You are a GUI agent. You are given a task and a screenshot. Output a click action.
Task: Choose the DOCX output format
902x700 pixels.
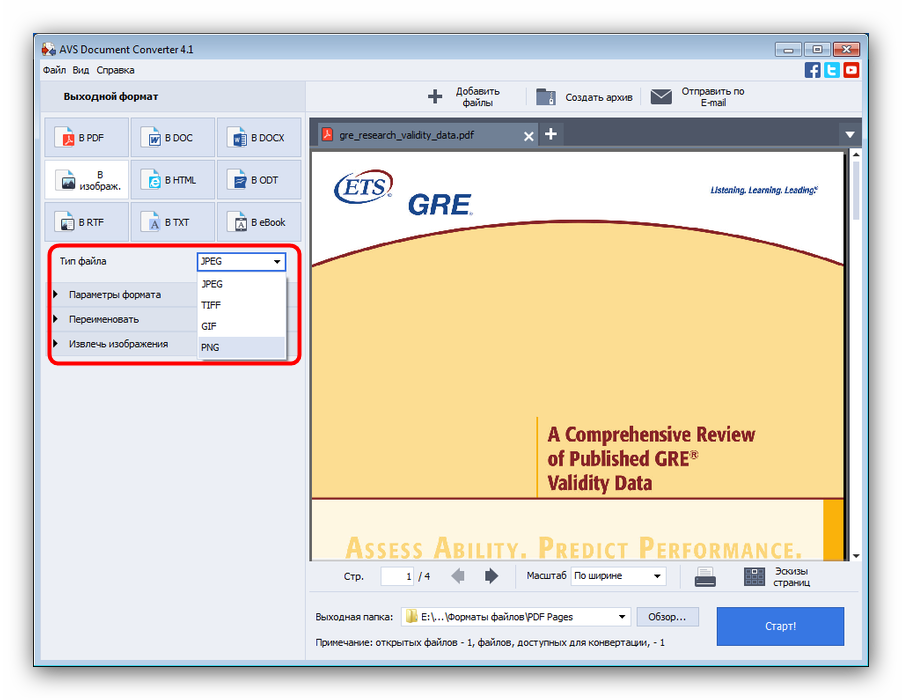coord(258,138)
